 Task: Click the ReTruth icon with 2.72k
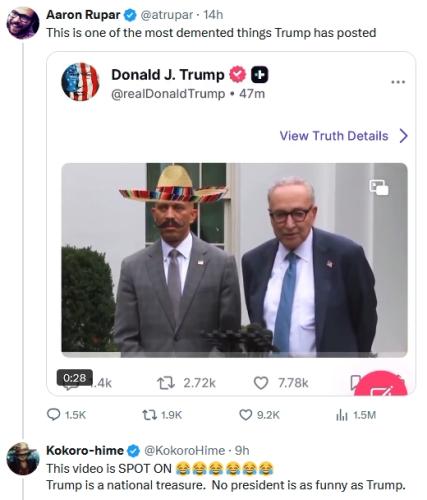[x=166, y=383]
